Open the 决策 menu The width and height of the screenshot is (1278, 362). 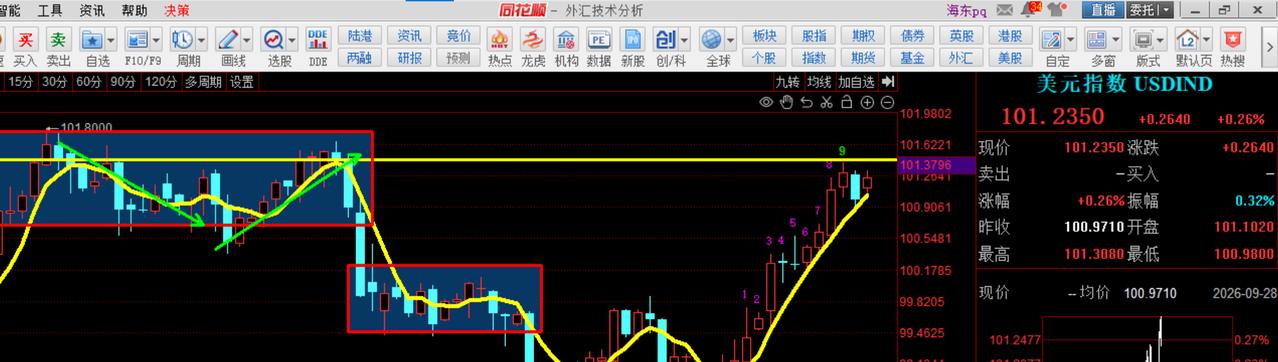coord(177,10)
